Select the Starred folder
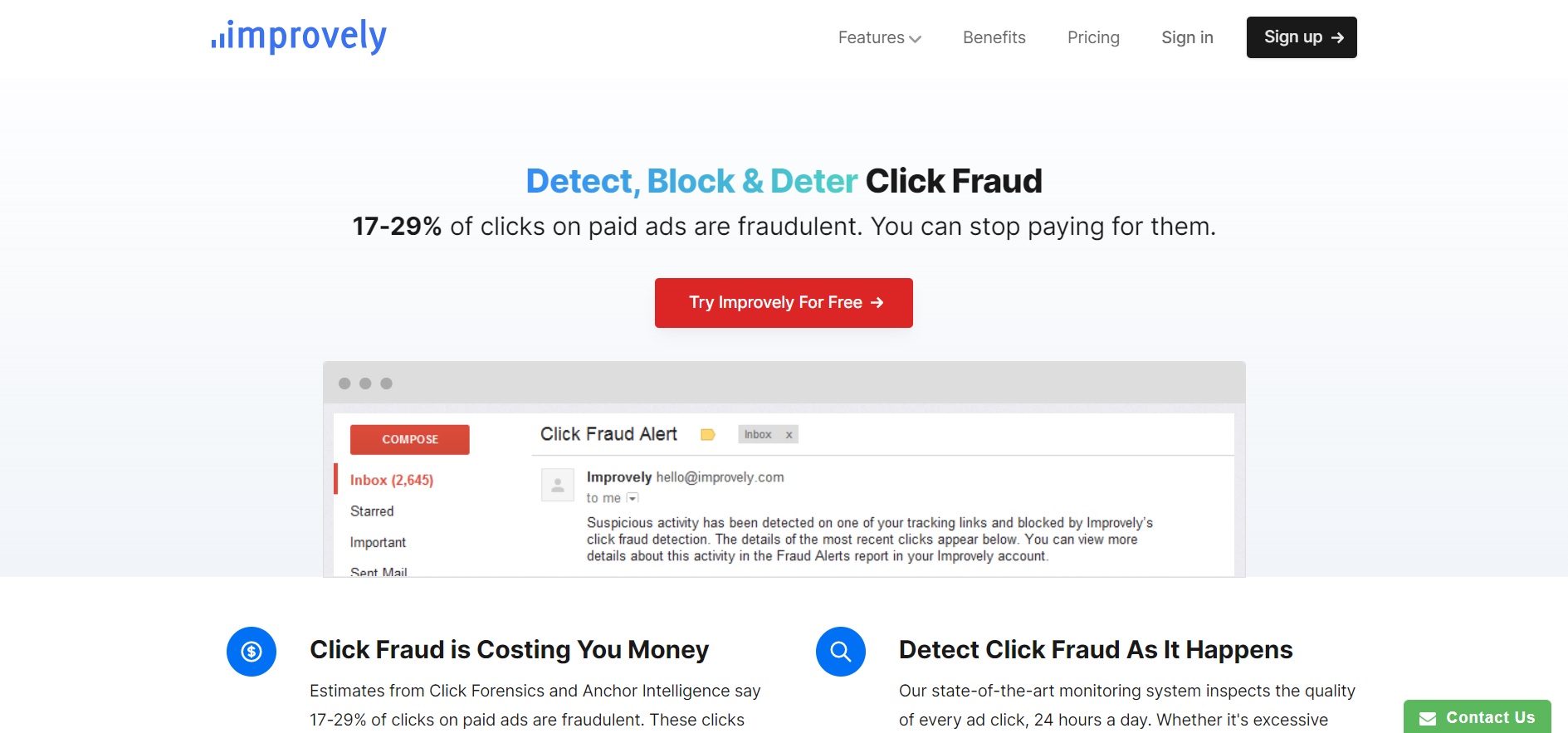Image resolution: width=1568 pixels, height=733 pixels. pos(372,511)
